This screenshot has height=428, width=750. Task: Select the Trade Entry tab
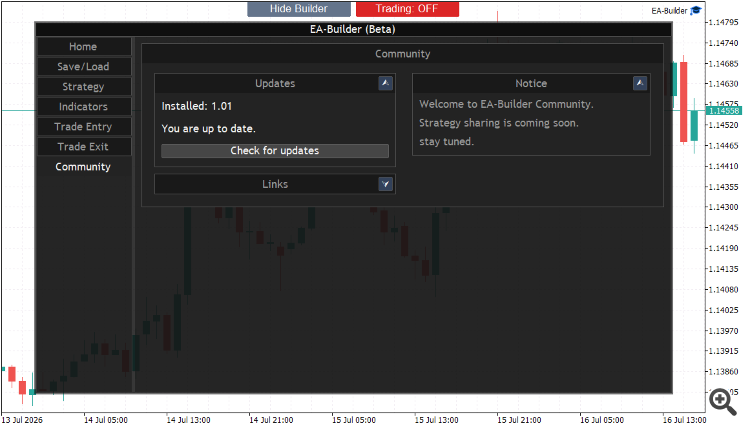84,127
